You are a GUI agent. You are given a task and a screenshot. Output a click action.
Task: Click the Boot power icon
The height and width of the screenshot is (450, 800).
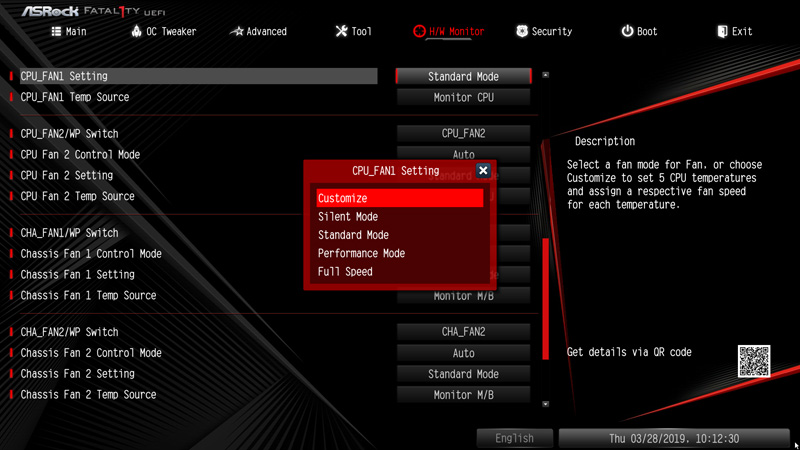click(x=627, y=31)
